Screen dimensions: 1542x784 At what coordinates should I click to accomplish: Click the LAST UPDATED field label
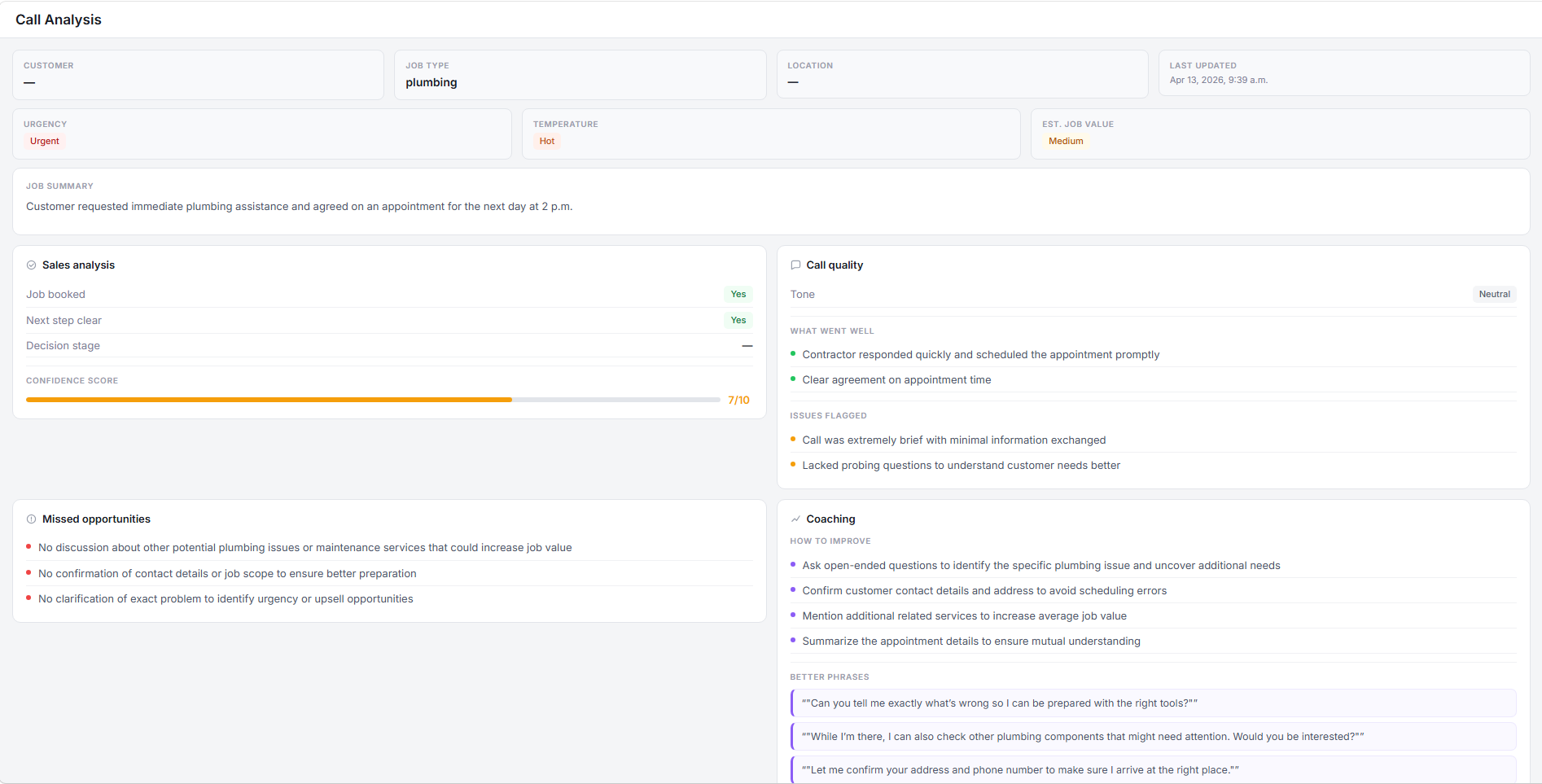point(1203,66)
